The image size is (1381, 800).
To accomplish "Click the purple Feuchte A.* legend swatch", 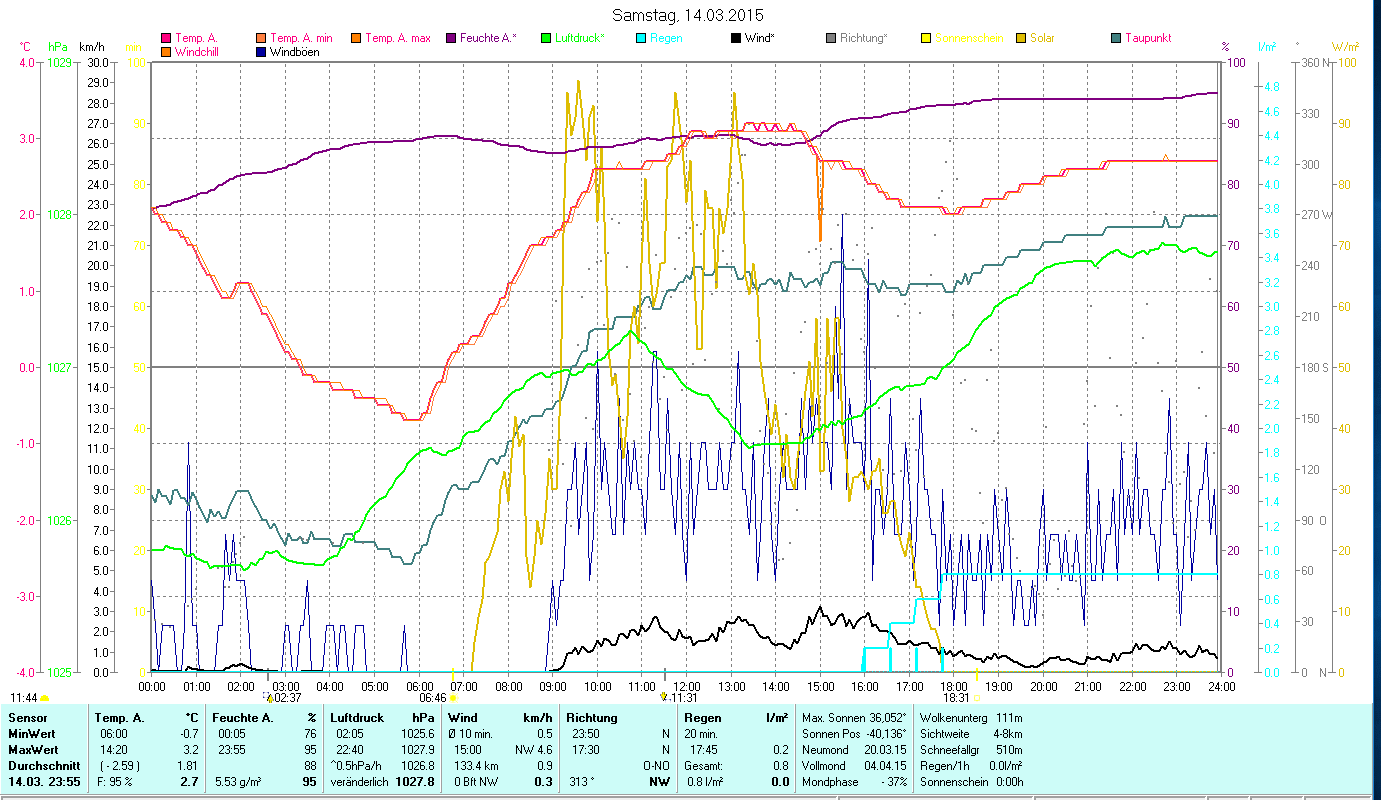I will 451,39.
